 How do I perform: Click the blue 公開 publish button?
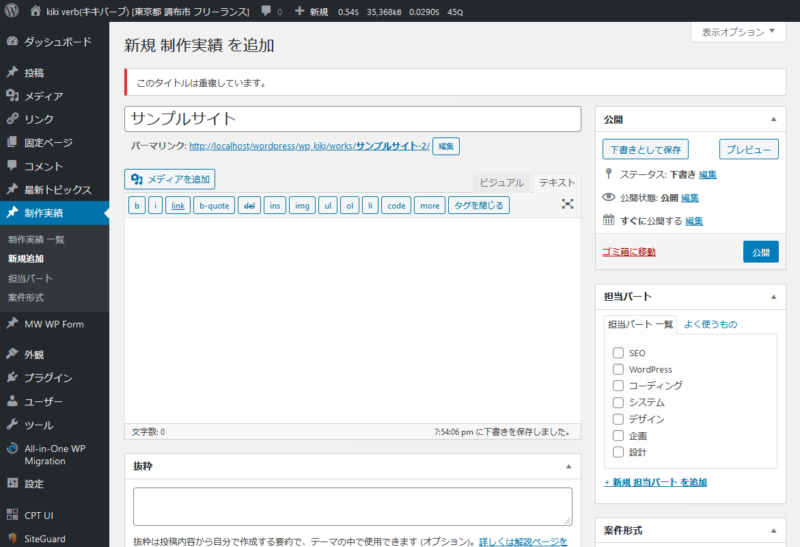click(760, 251)
